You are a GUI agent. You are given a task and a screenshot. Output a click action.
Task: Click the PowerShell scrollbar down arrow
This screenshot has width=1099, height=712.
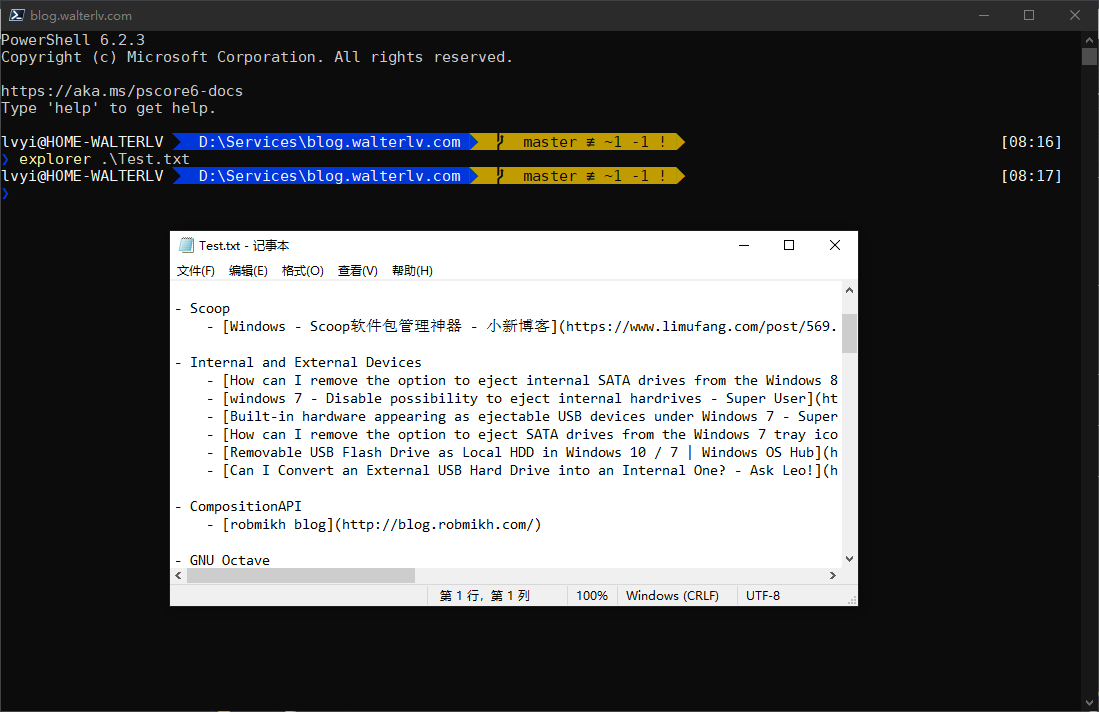[1089, 702]
